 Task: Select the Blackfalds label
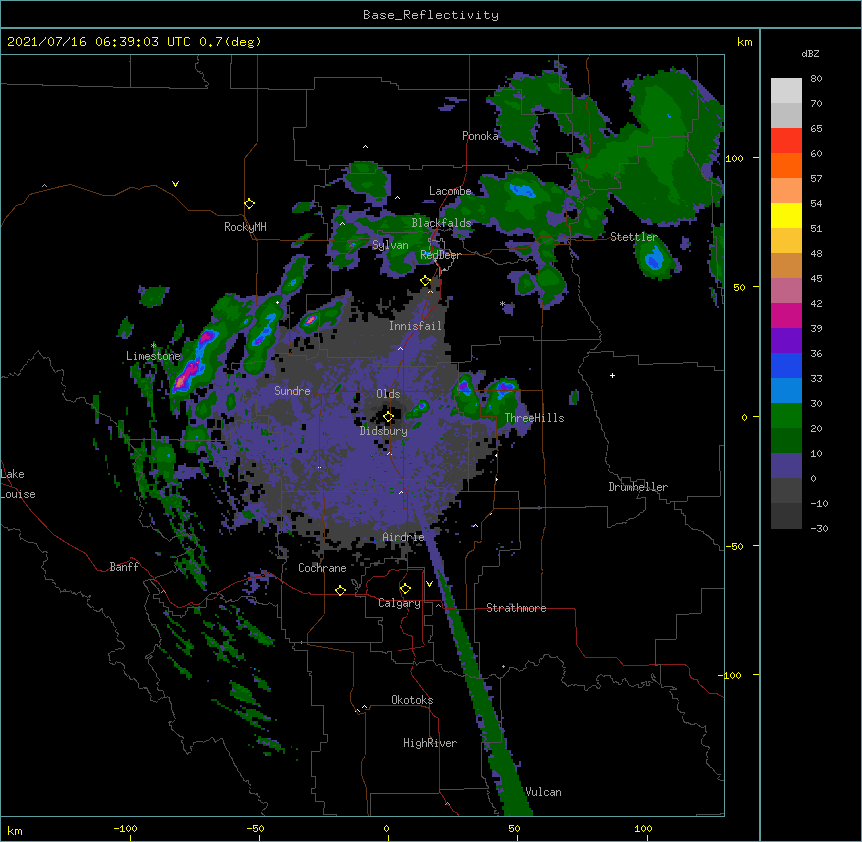[441, 223]
